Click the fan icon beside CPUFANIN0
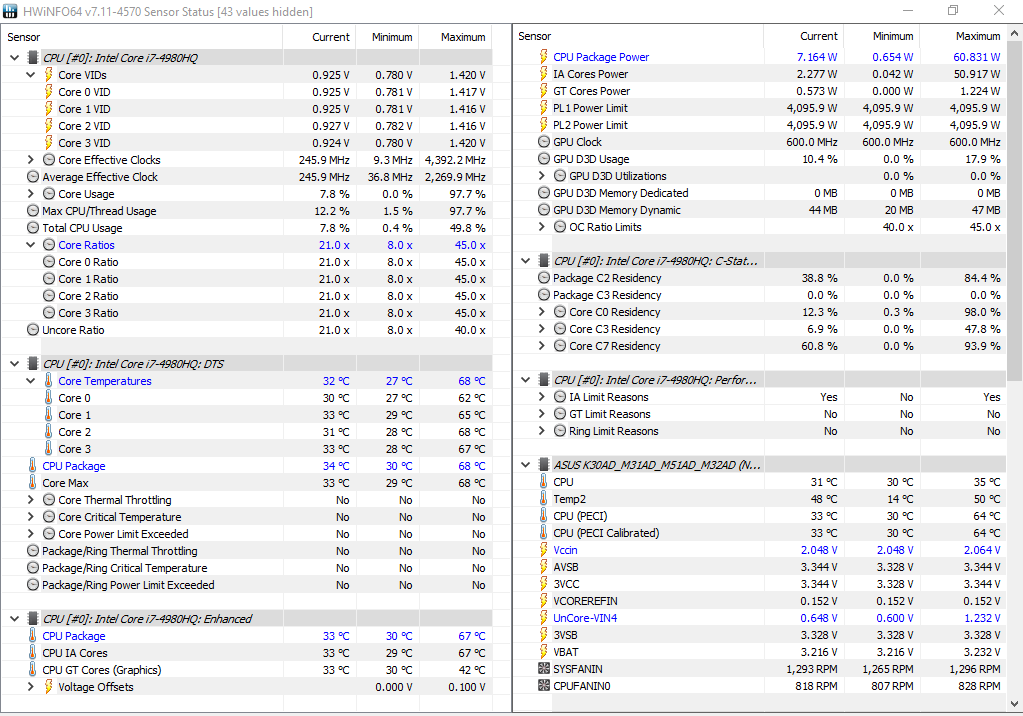 [x=544, y=686]
